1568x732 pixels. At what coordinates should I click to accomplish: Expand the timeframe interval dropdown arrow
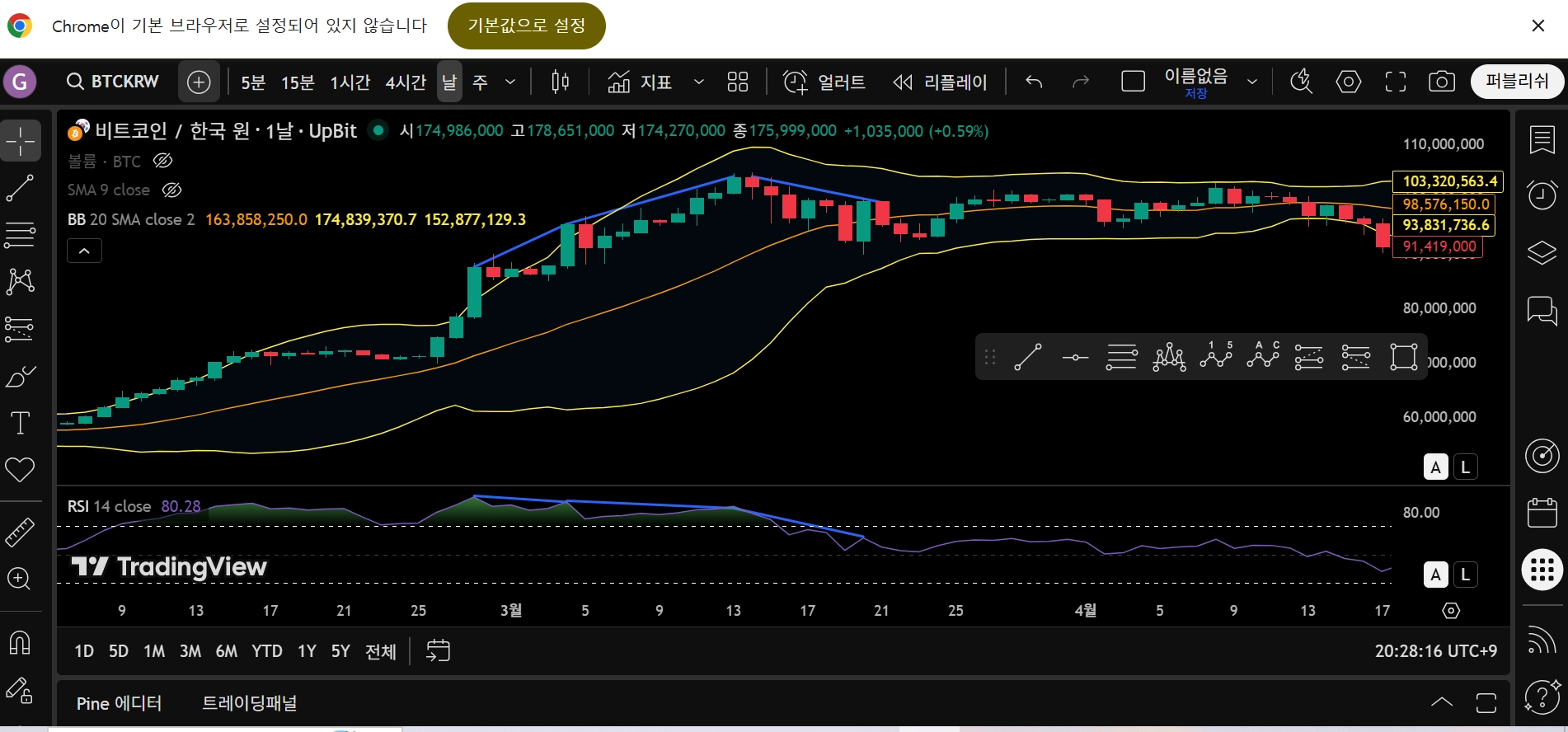pos(510,82)
